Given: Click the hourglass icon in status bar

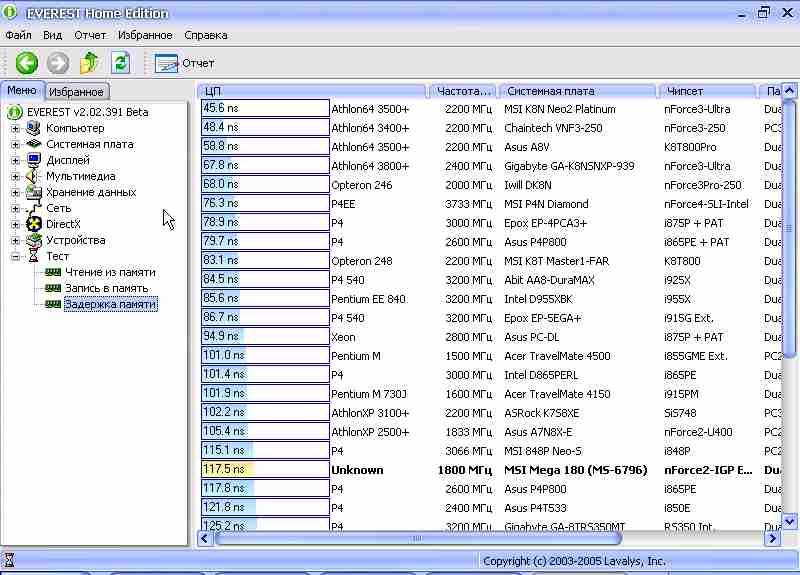Looking at the screenshot, I should point(9,560).
